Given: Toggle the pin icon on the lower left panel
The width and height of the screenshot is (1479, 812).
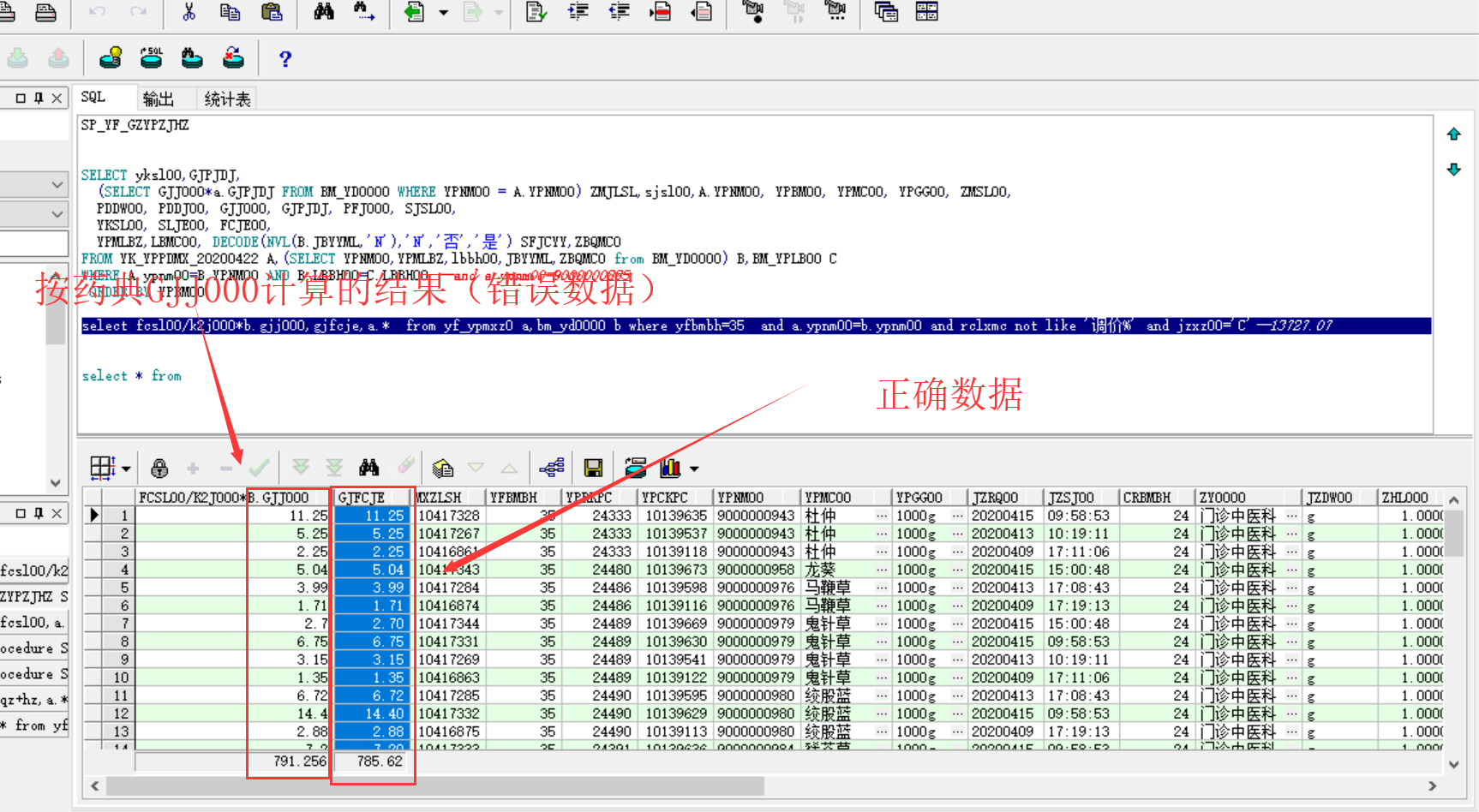Looking at the screenshot, I should (39, 513).
